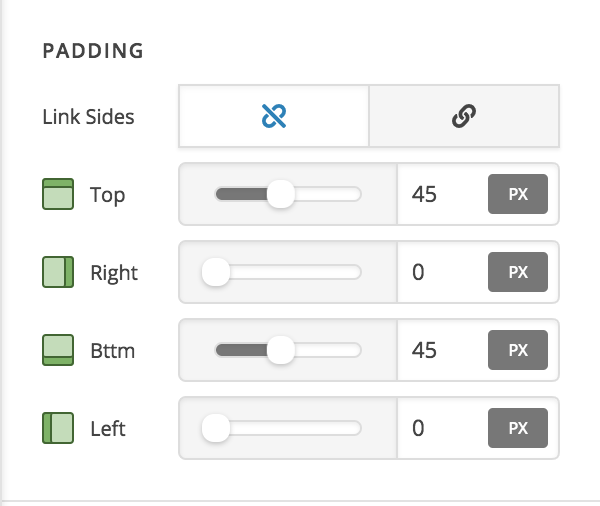The image size is (600, 506).
Task: Open the PX unit selector for Bttm
Action: (x=518, y=351)
